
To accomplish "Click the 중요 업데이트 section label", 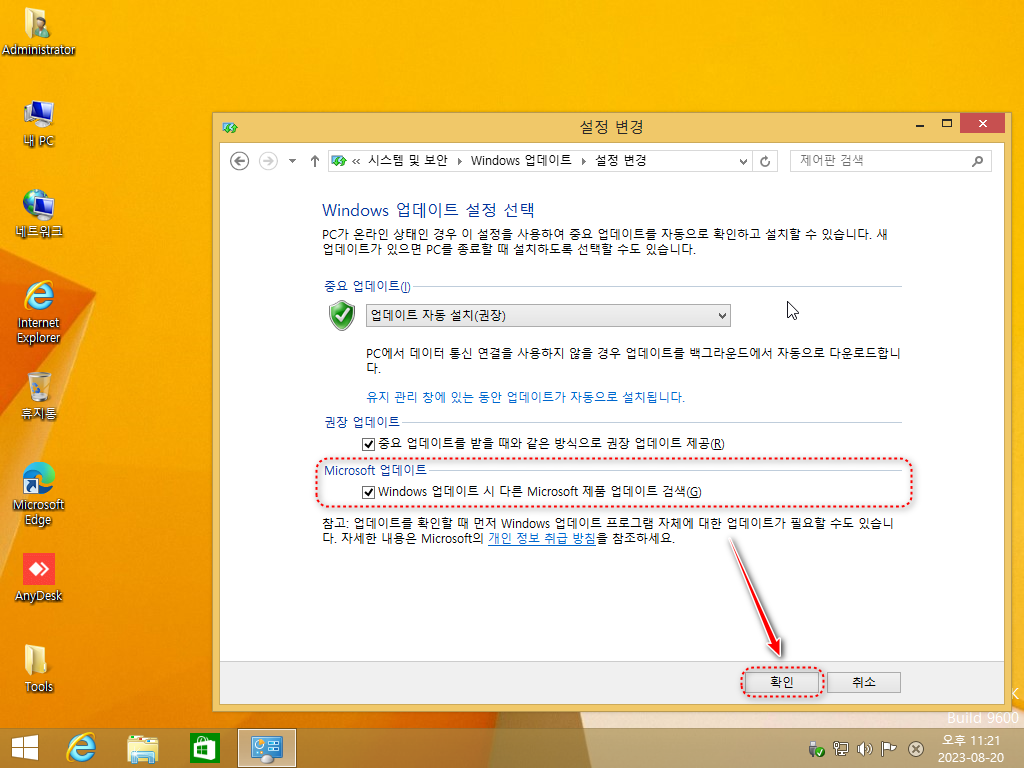I will click(x=367, y=286).
